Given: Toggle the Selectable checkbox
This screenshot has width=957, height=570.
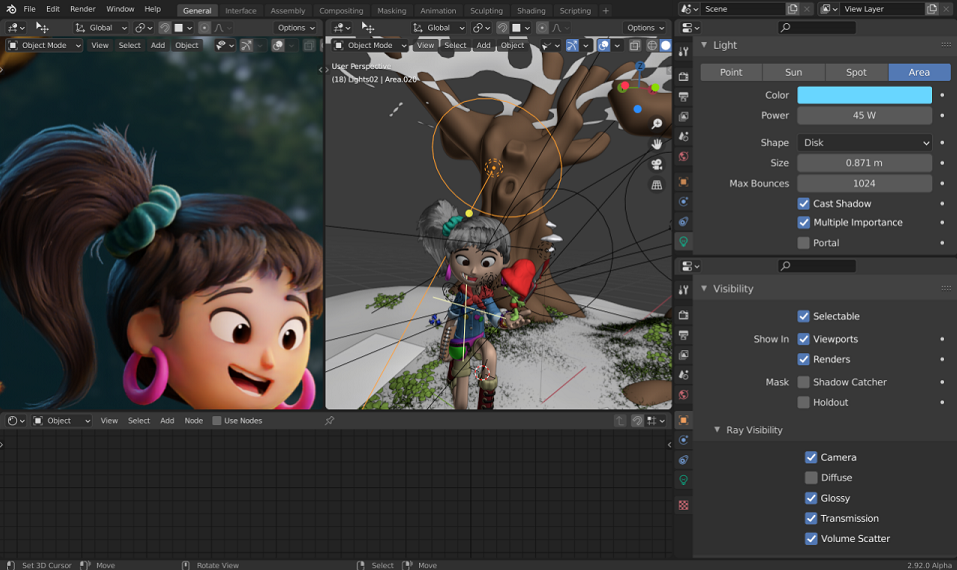Looking at the screenshot, I should pyautogui.click(x=803, y=316).
